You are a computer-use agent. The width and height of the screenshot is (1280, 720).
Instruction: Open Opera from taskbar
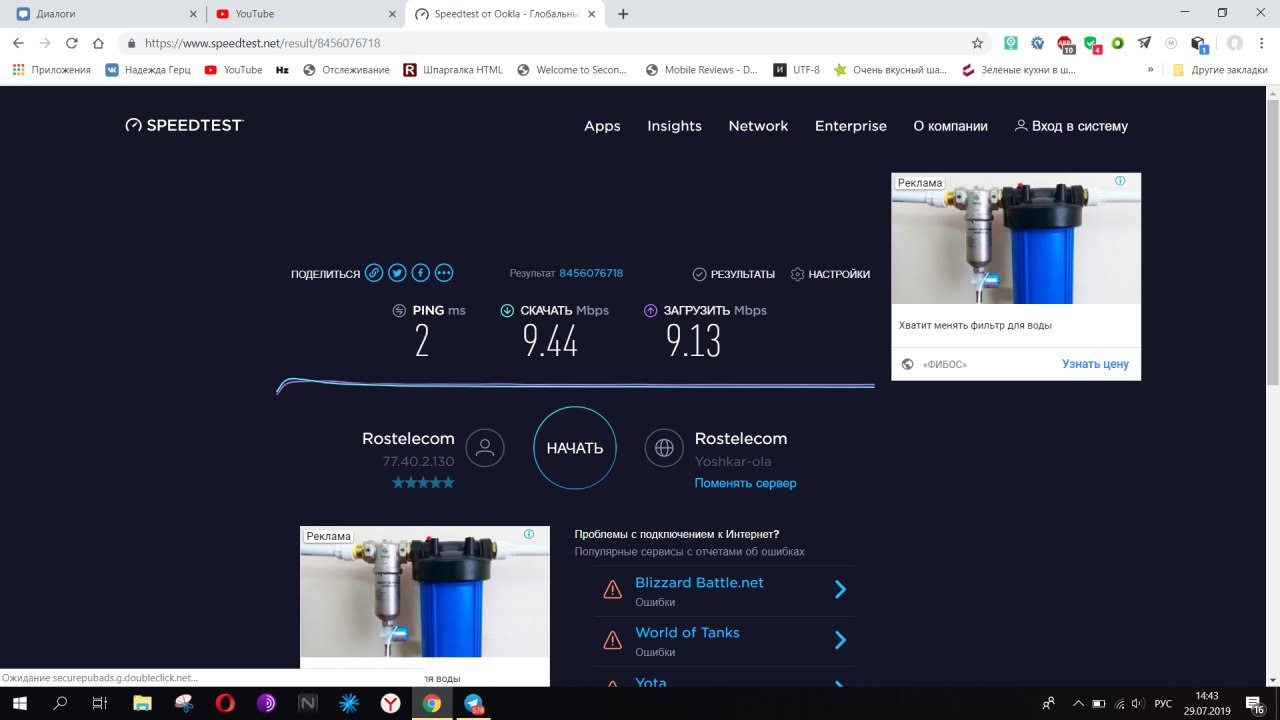tap(225, 703)
